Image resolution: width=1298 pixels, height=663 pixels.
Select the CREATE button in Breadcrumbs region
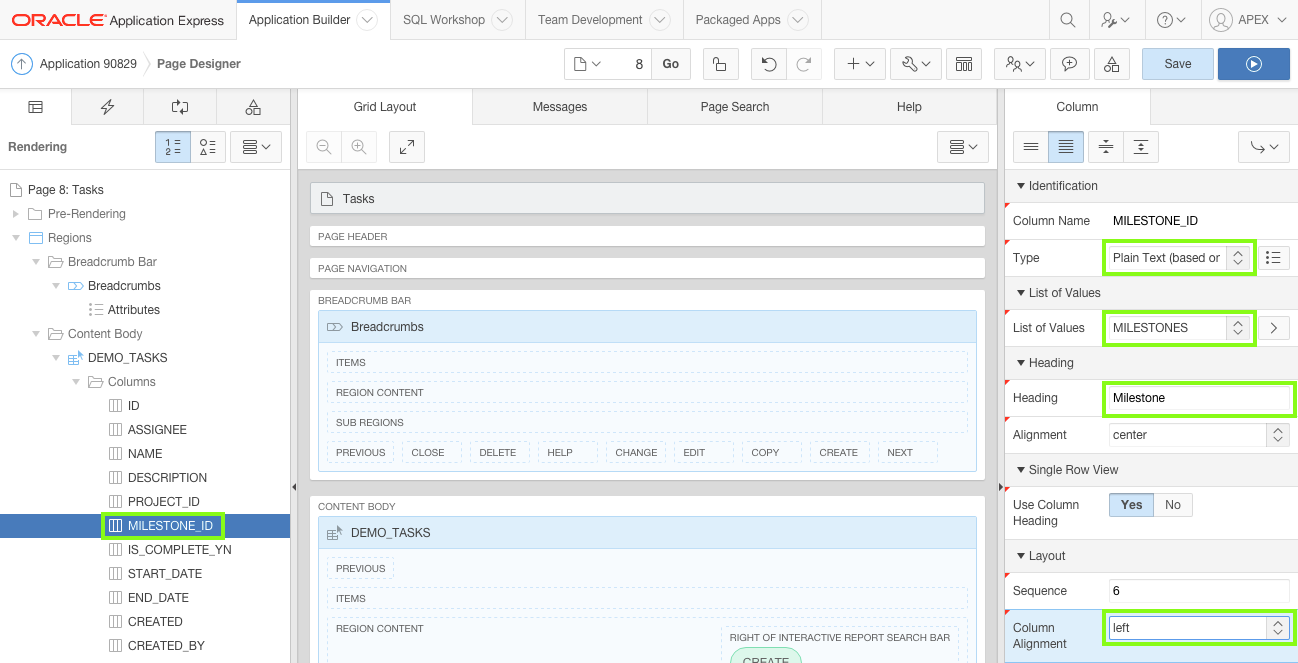839,452
